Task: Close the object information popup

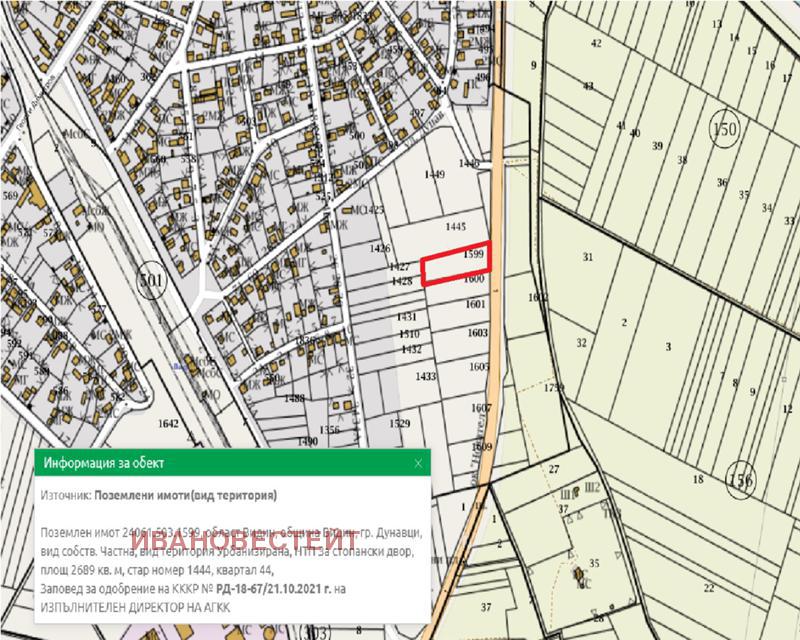Action: [x=418, y=463]
